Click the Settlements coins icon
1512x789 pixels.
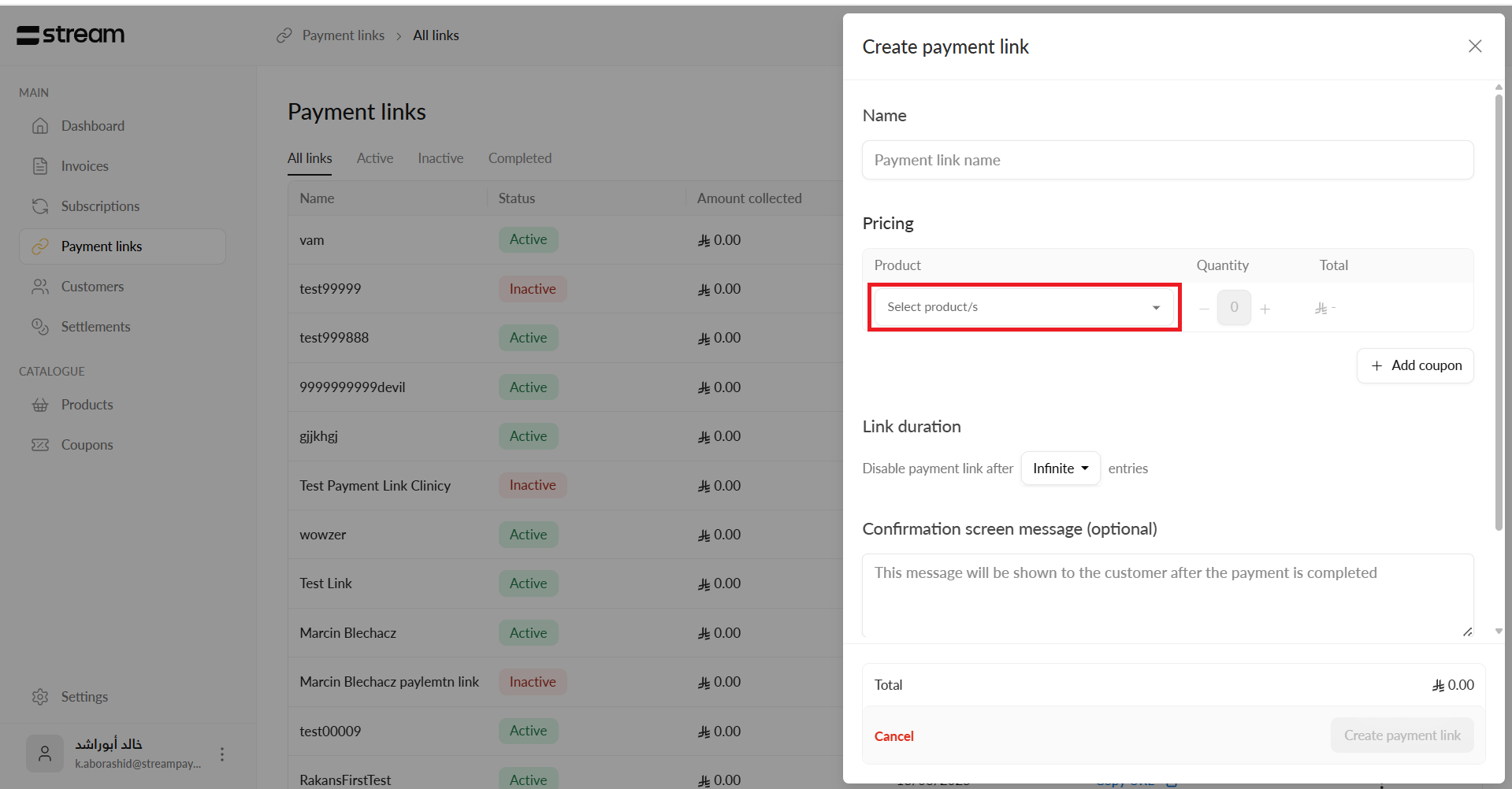tap(40, 327)
